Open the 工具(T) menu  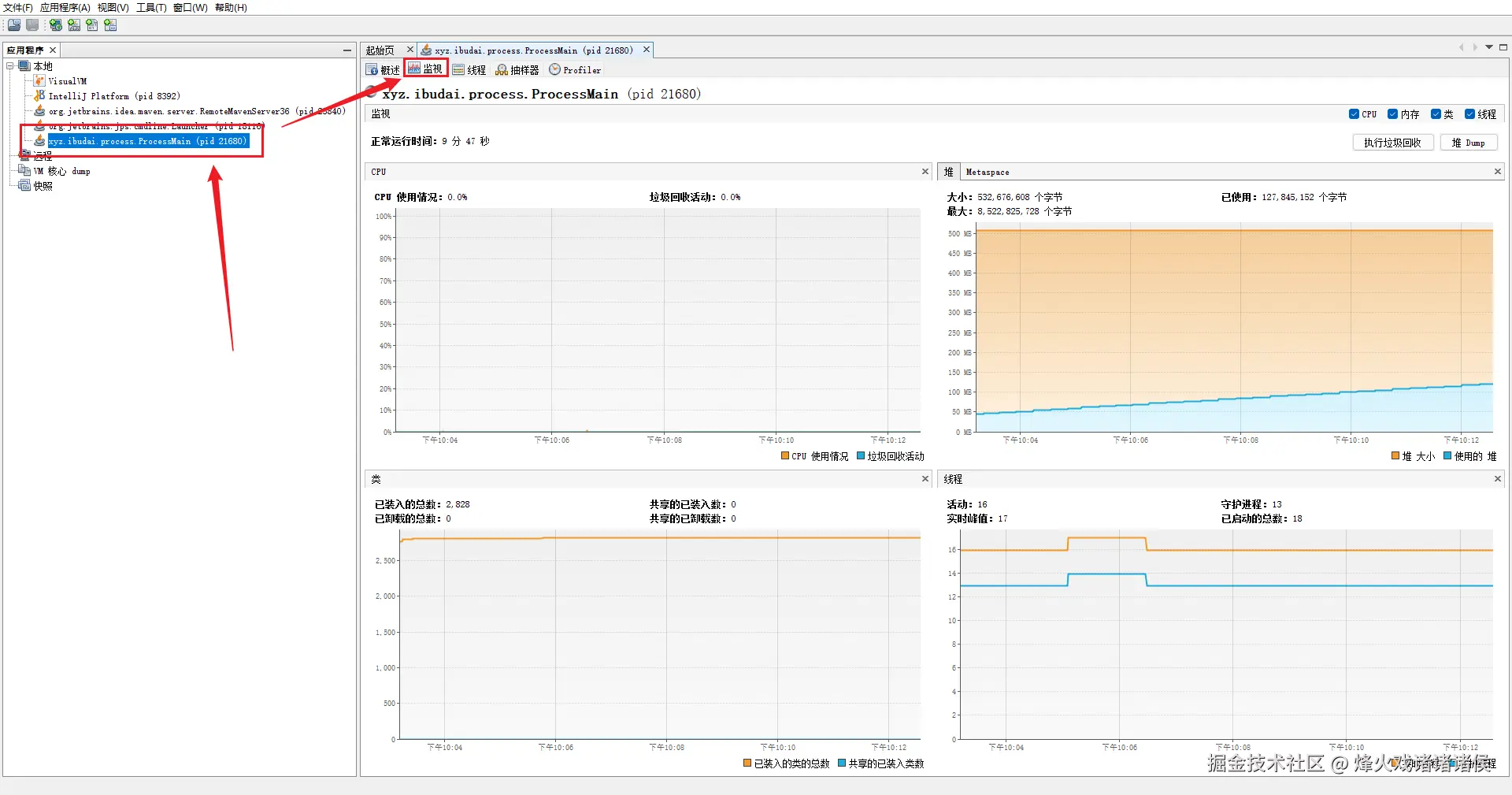(151, 8)
